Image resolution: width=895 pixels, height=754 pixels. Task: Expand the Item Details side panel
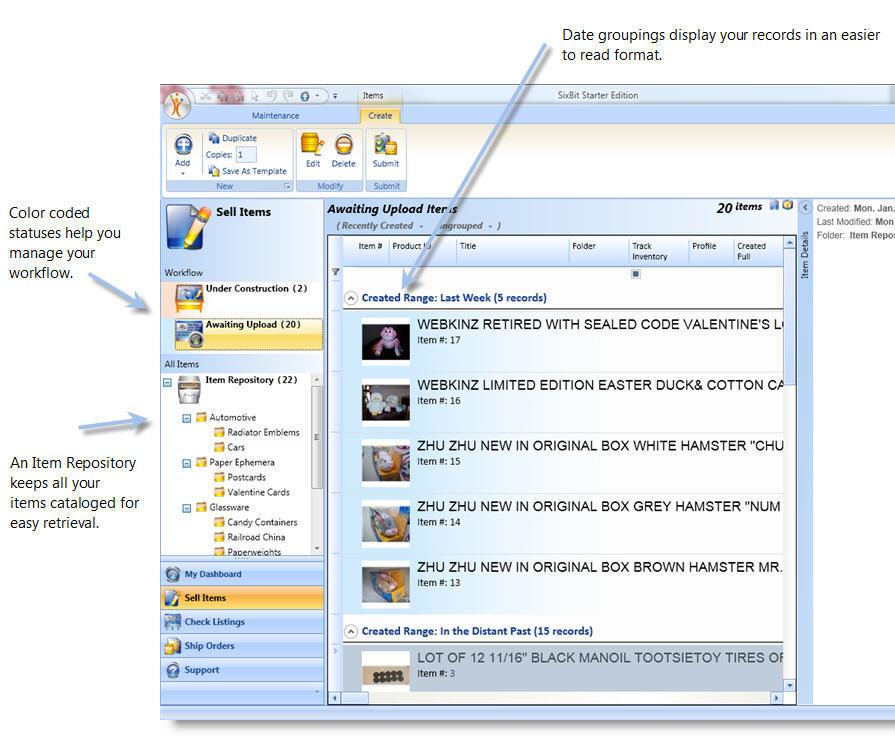tap(805, 208)
